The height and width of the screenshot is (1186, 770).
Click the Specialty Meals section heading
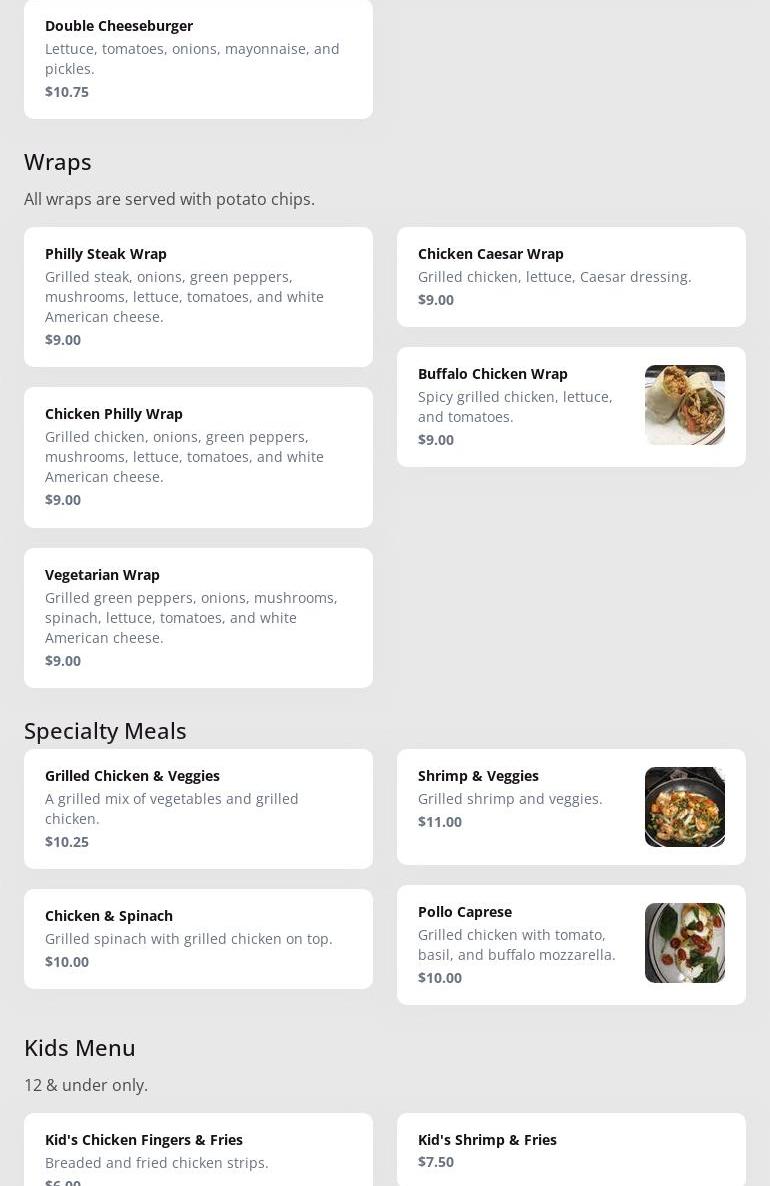coord(105,731)
